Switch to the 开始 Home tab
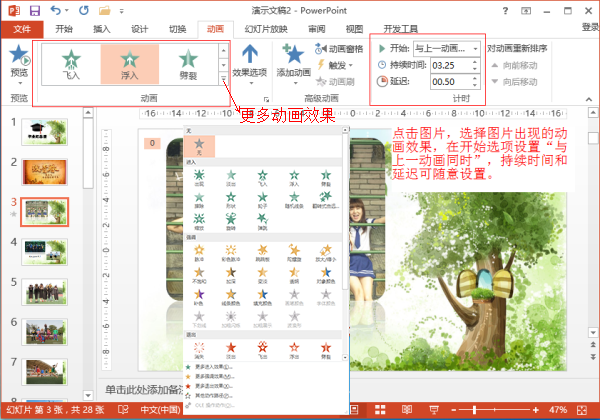 tap(64, 29)
